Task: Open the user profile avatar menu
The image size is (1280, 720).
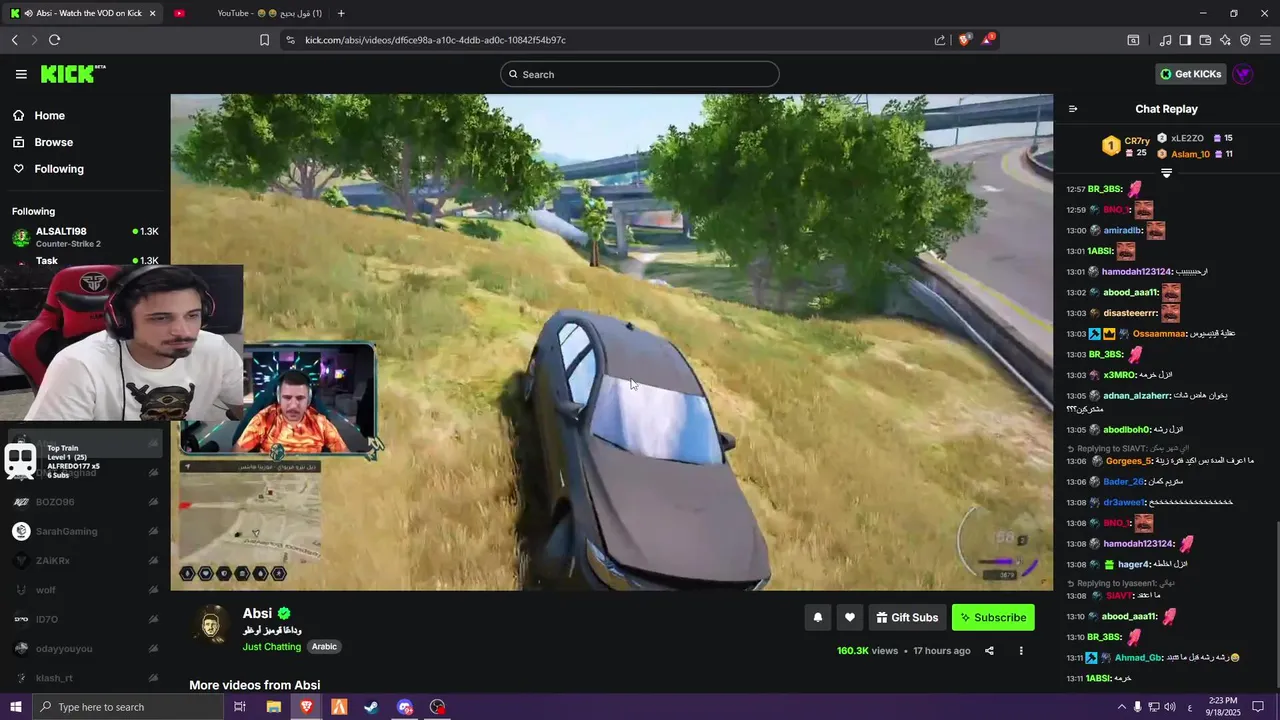Action: (1243, 74)
